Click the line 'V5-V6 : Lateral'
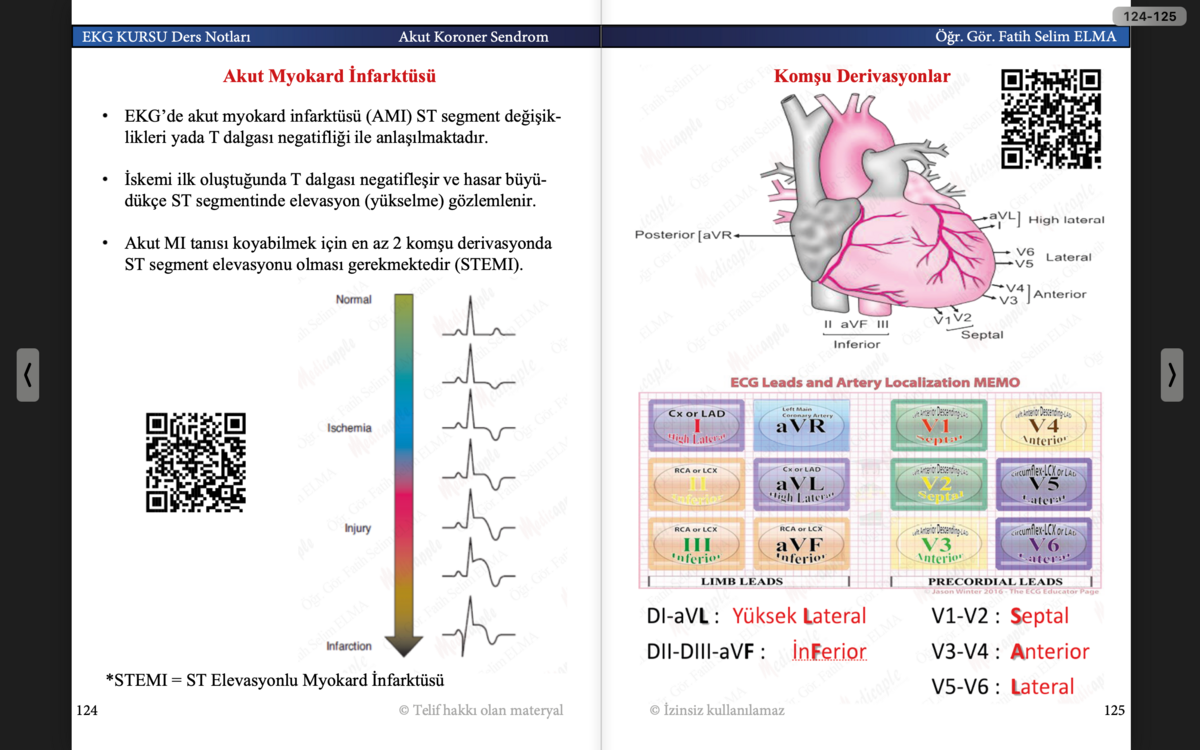 pyautogui.click(x=1003, y=686)
